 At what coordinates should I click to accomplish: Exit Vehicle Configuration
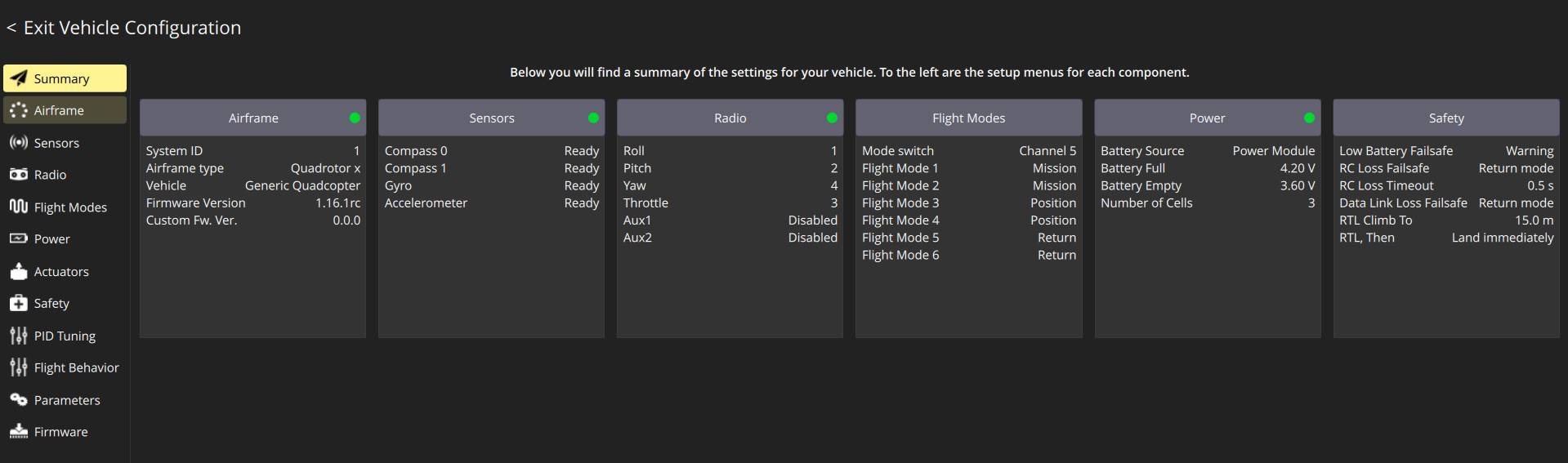pyautogui.click(x=124, y=28)
